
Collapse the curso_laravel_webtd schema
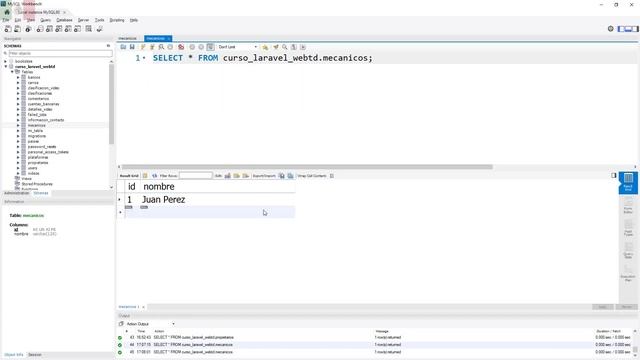[x=6, y=67]
